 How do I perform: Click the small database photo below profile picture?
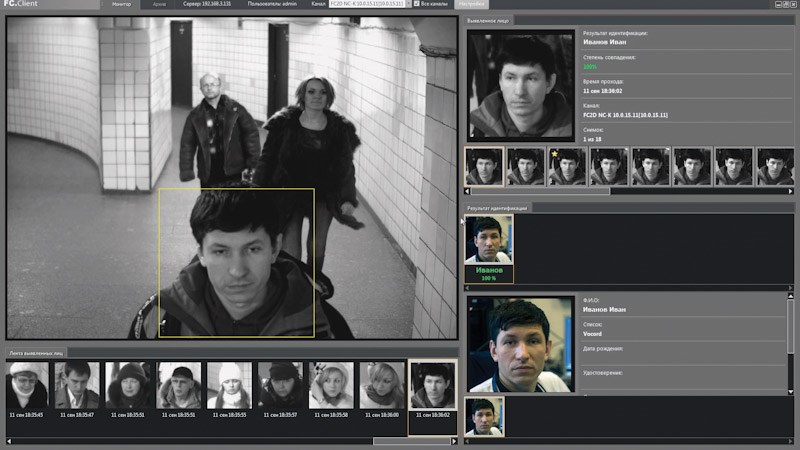tap(485, 416)
